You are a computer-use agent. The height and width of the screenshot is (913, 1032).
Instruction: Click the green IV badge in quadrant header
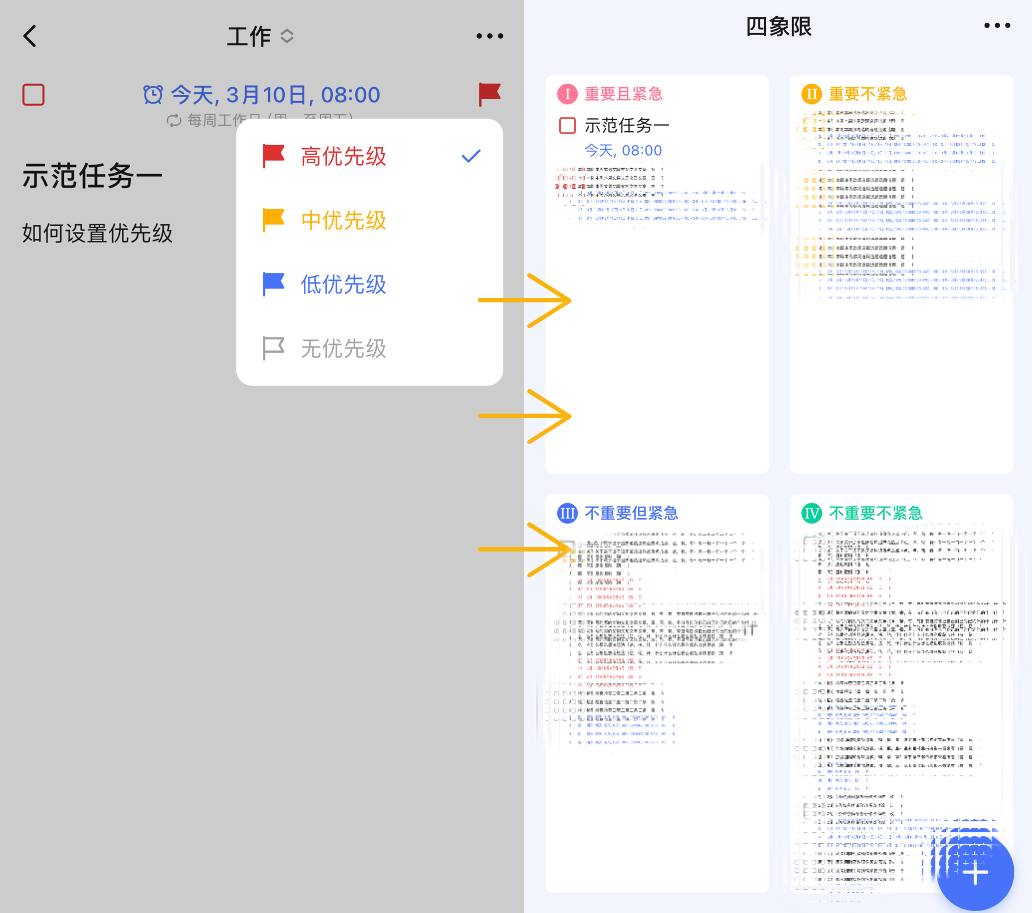812,513
